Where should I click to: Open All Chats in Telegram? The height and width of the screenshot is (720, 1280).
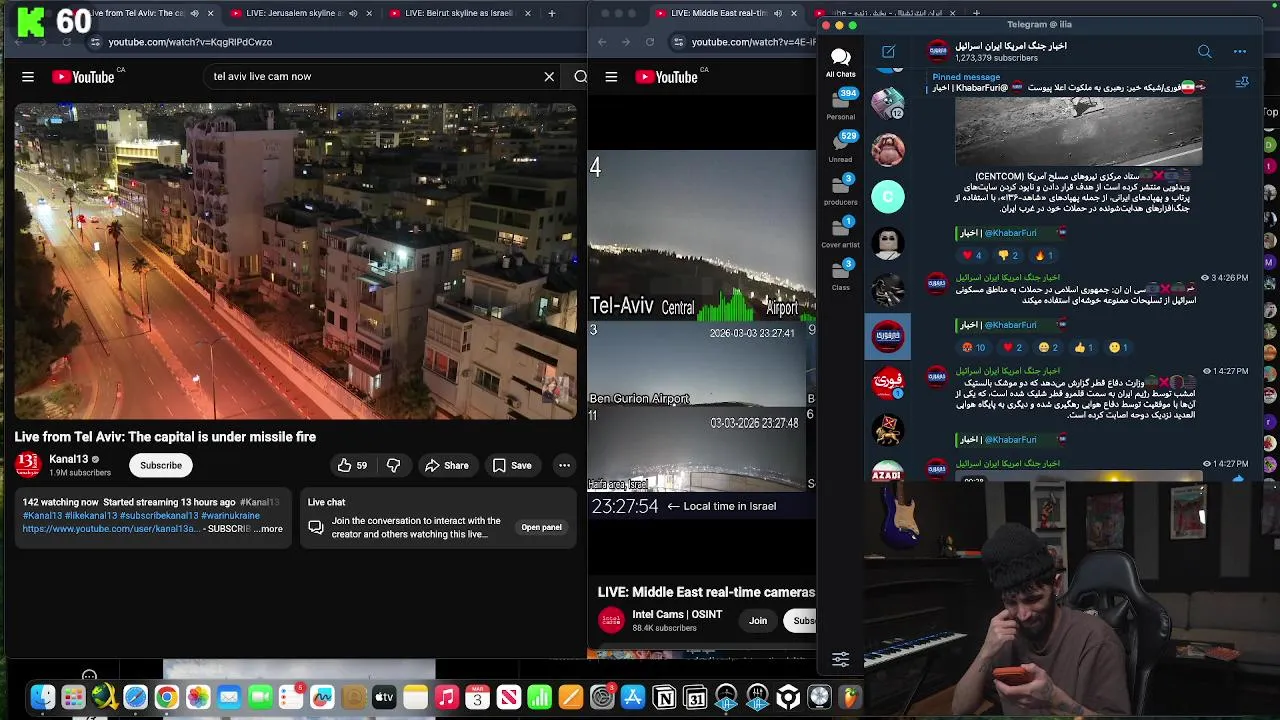840,62
